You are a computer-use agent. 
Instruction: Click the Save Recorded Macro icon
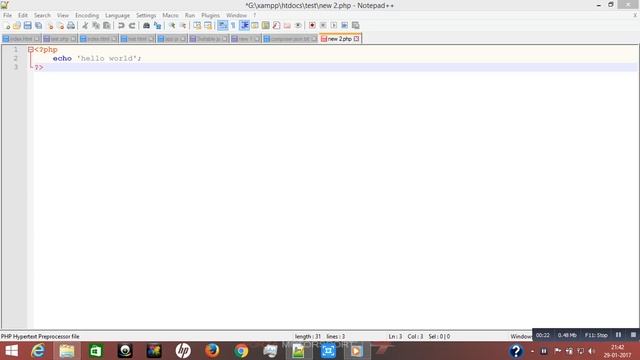point(356,25)
